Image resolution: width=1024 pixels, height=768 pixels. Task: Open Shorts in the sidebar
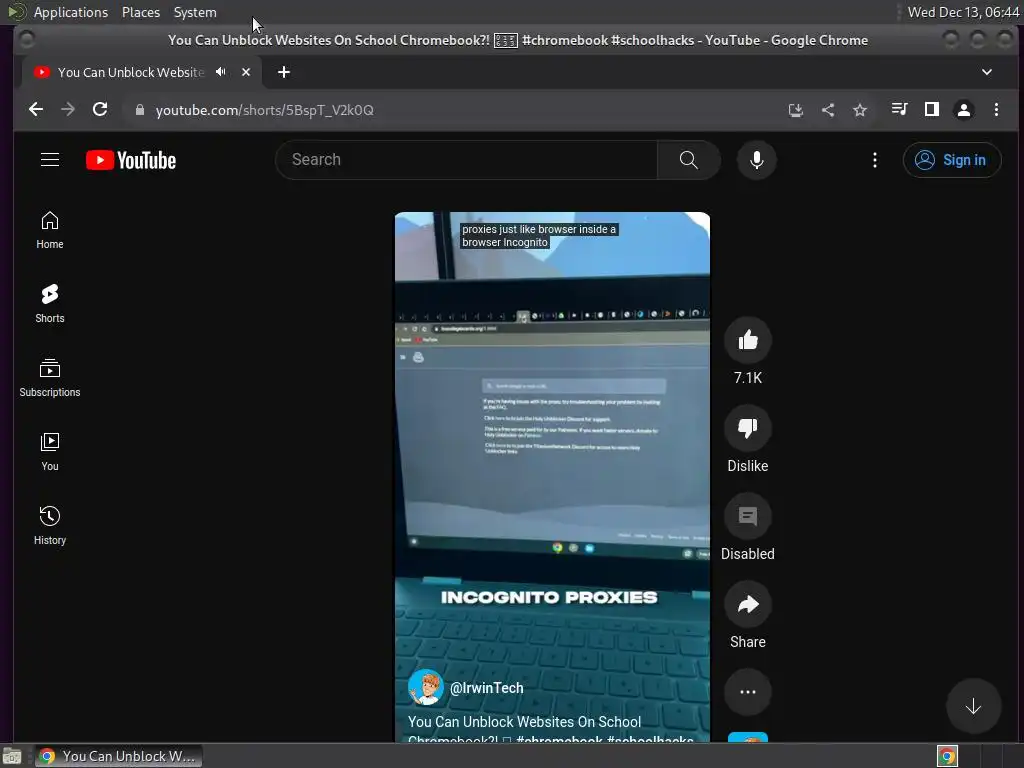coord(50,304)
